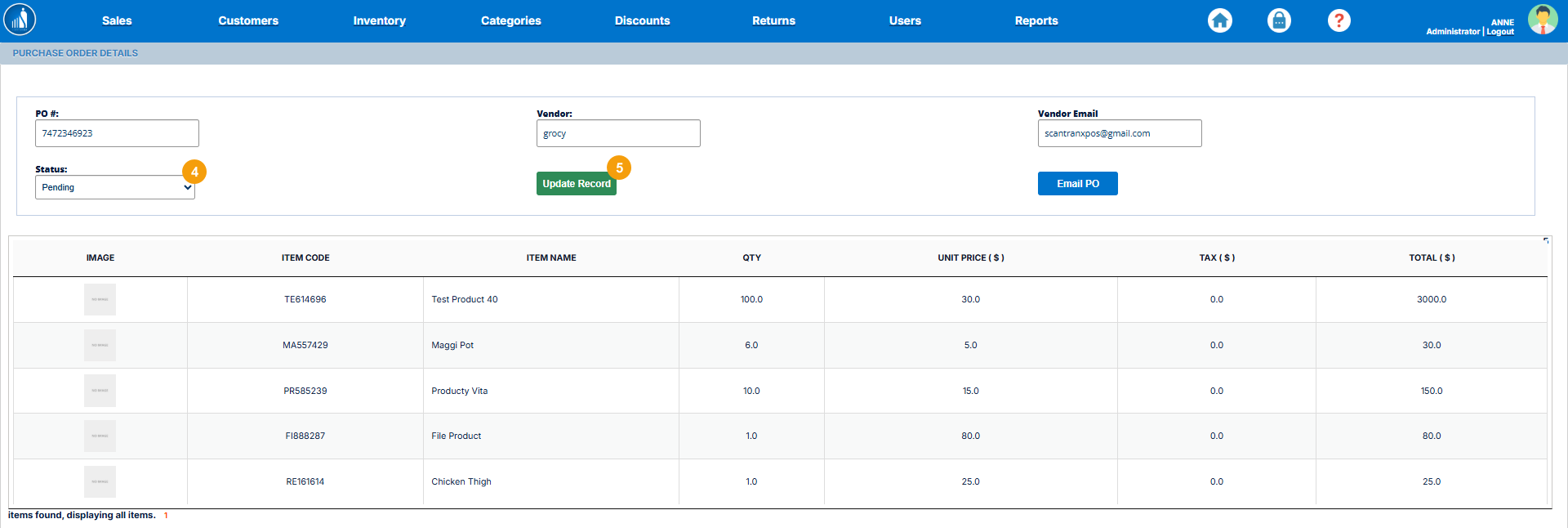This screenshot has width=1568, height=528.
Task: Open the Status dropdown showing Pending
Action: [x=114, y=187]
